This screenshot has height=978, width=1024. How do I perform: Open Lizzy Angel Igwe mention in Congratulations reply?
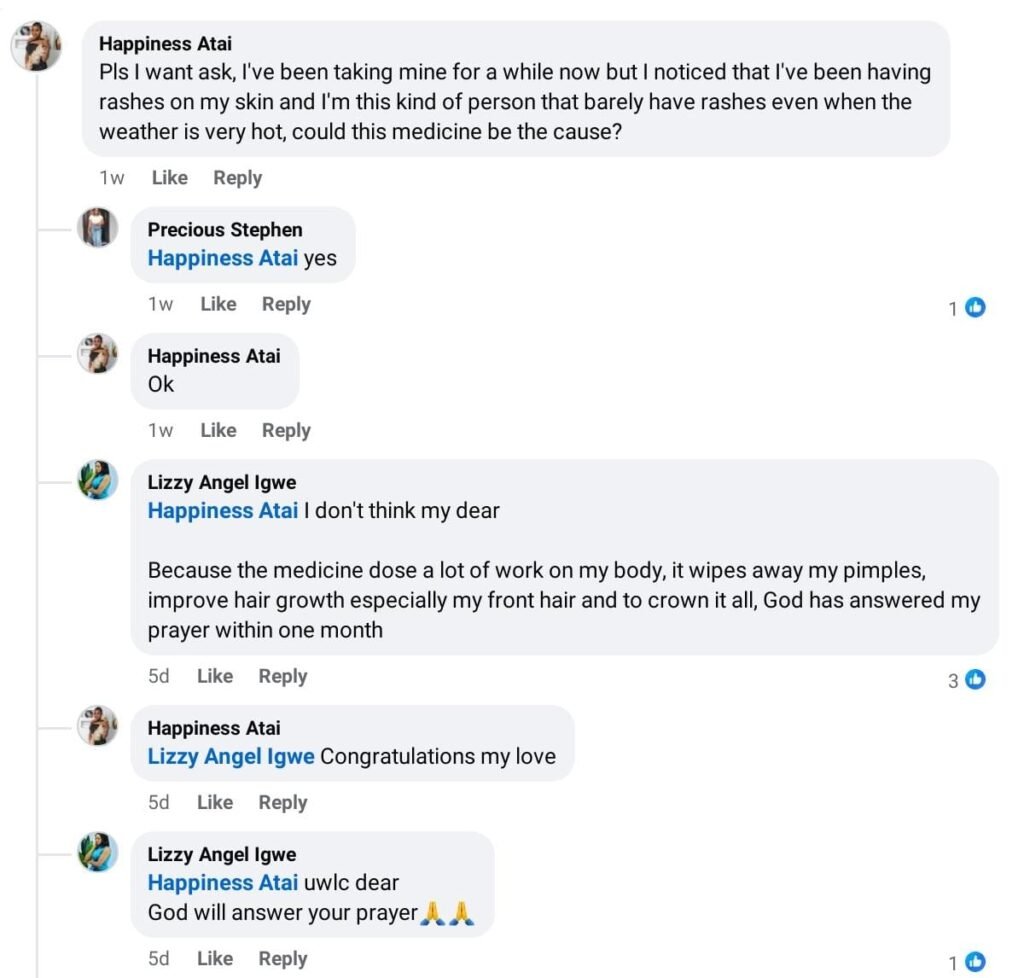231,756
